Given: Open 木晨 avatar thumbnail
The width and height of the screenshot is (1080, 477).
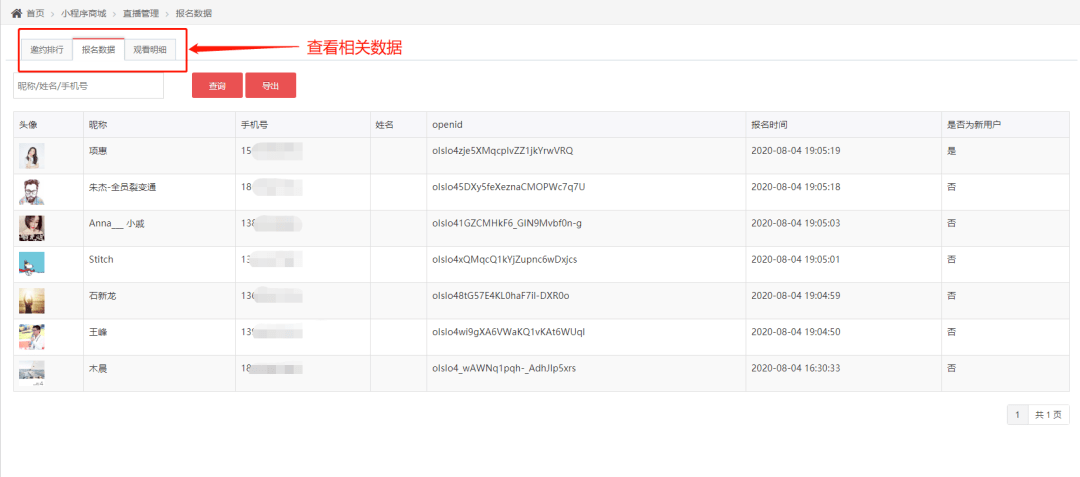Looking at the screenshot, I should point(32,373).
